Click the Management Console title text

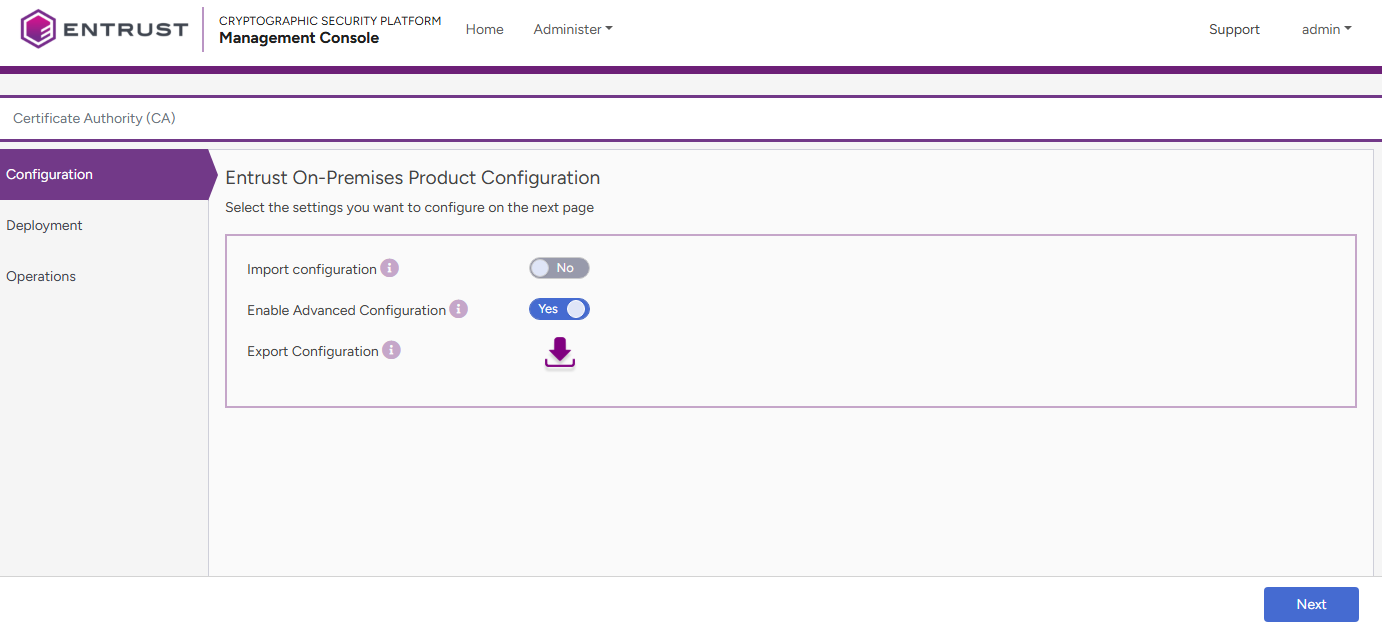[299, 38]
